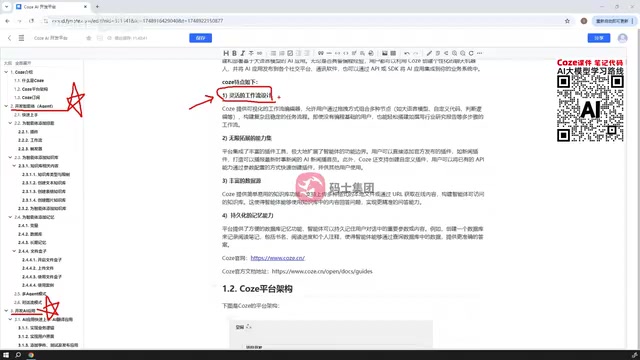Insert a table into the document
Viewport: 640px width, 360px height.
tap(393, 53)
